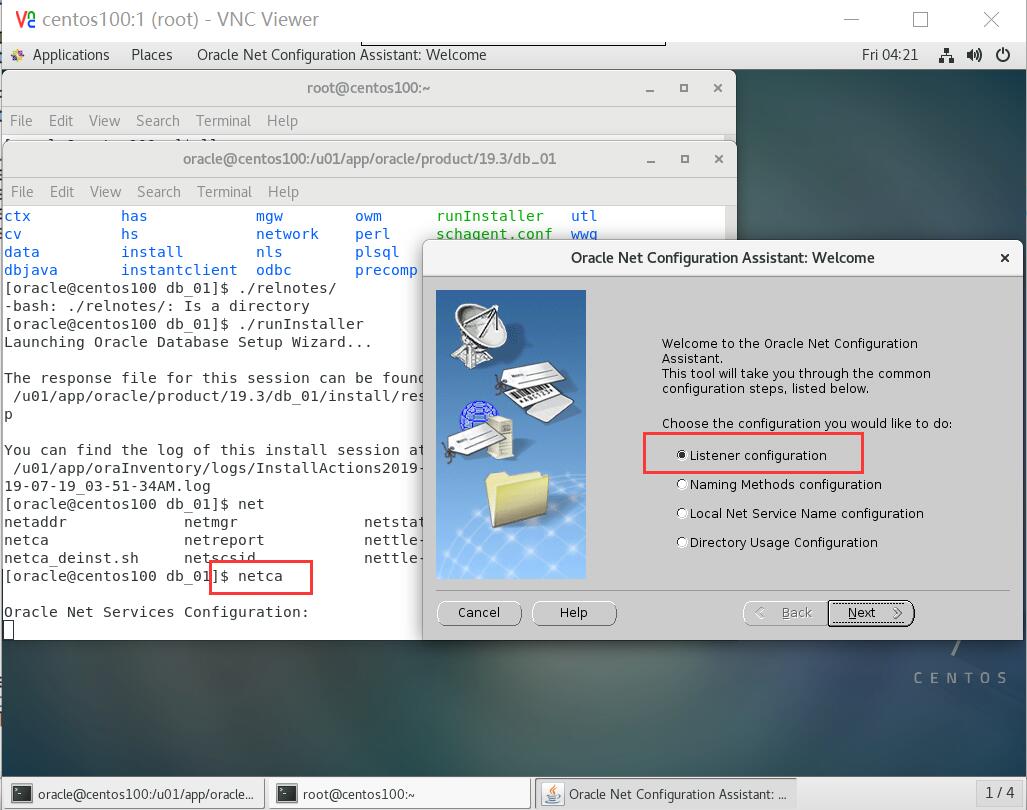The width and height of the screenshot is (1027, 810).
Task: Click Oracle Net Configuration Assistant taskbar icon
Action: coord(552,794)
